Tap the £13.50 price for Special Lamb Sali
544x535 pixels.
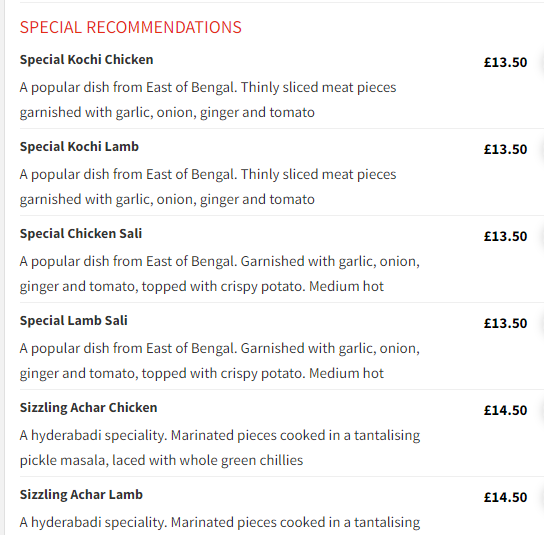coord(505,323)
